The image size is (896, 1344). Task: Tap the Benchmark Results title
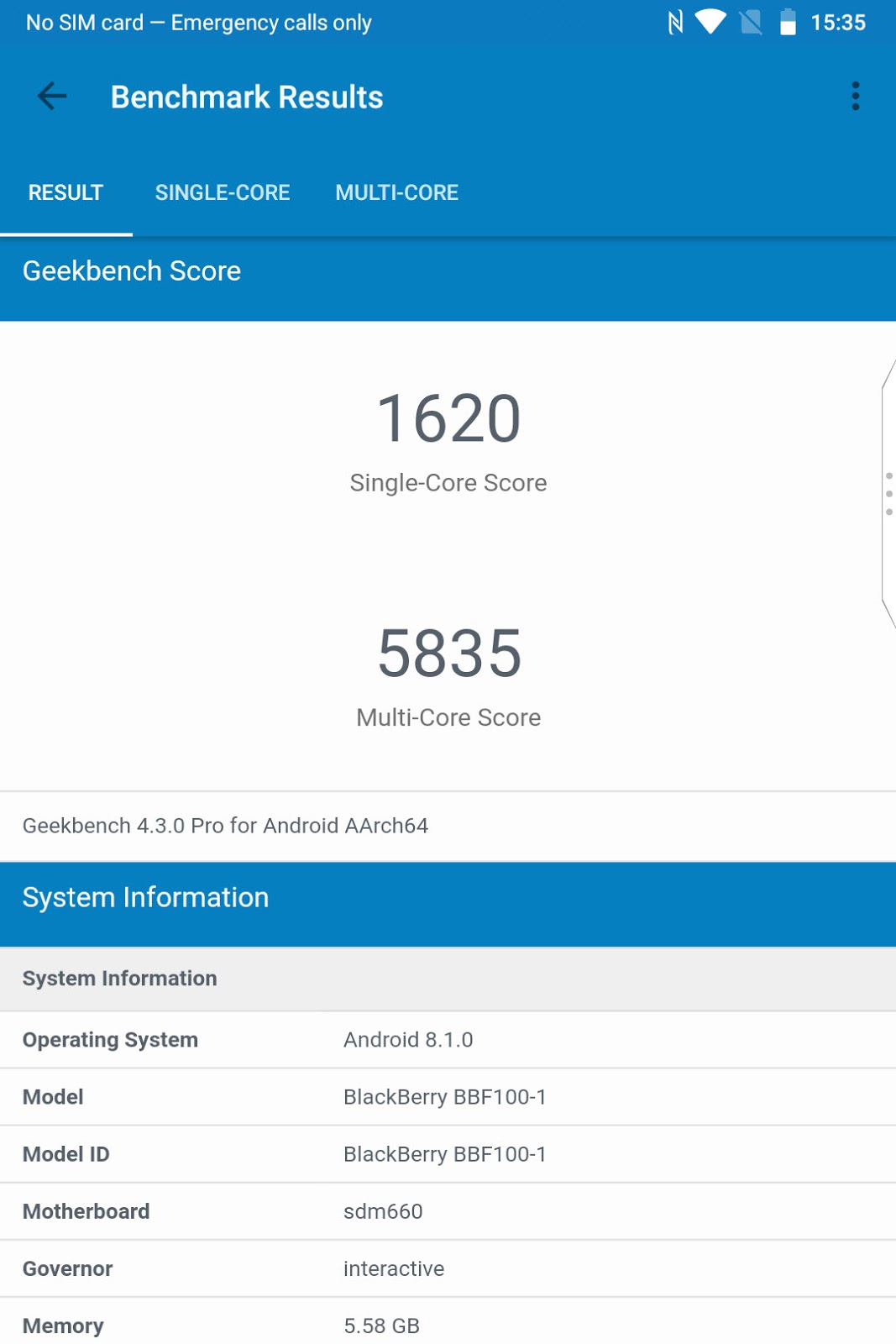pos(247,97)
